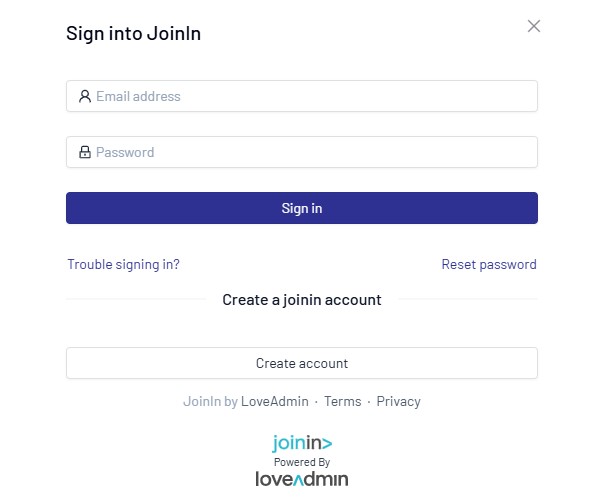Click the divider line left of Create a joinin account
The height and width of the screenshot is (497, 603).
[136, 299]
